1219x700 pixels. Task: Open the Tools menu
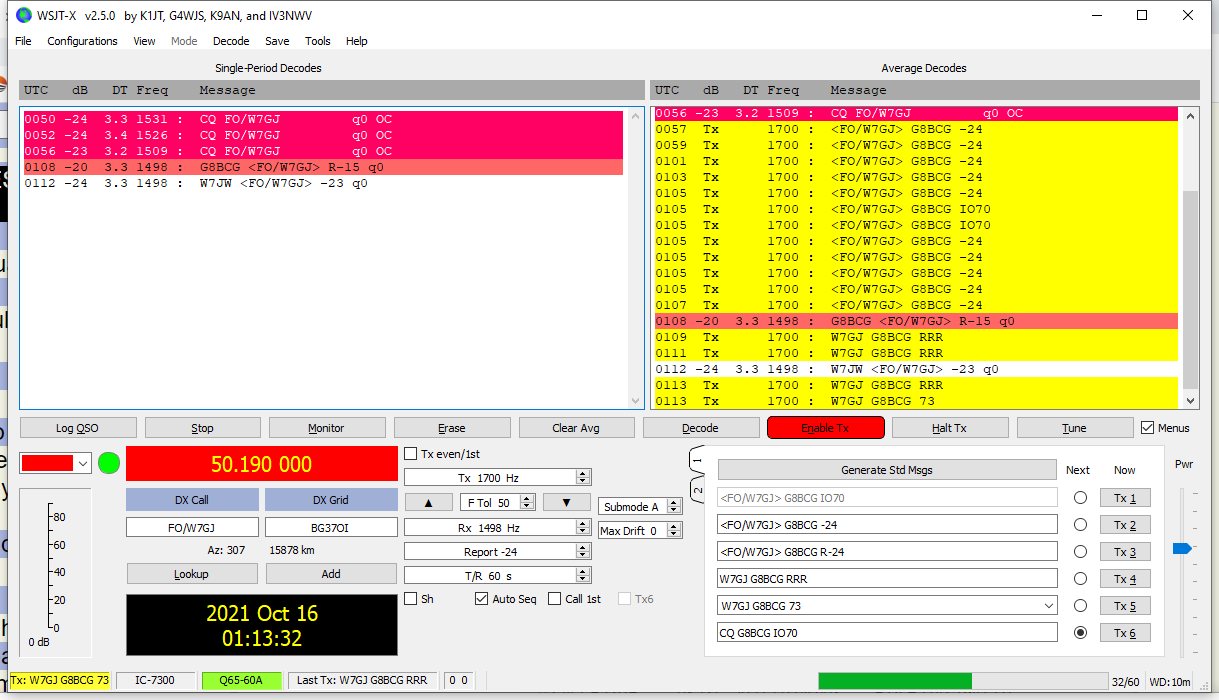(x=318, y=41)
